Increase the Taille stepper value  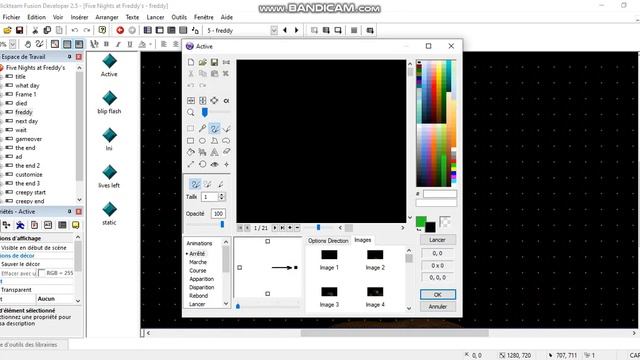click(x=222, y=195)
